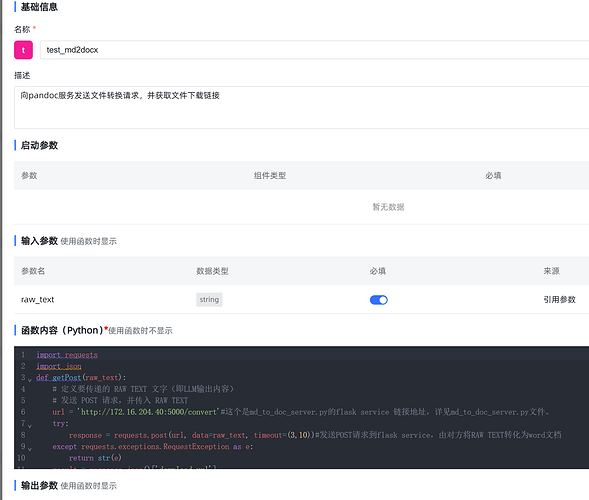Click the pink 't' function avatar icon

[x=23, y=50]
